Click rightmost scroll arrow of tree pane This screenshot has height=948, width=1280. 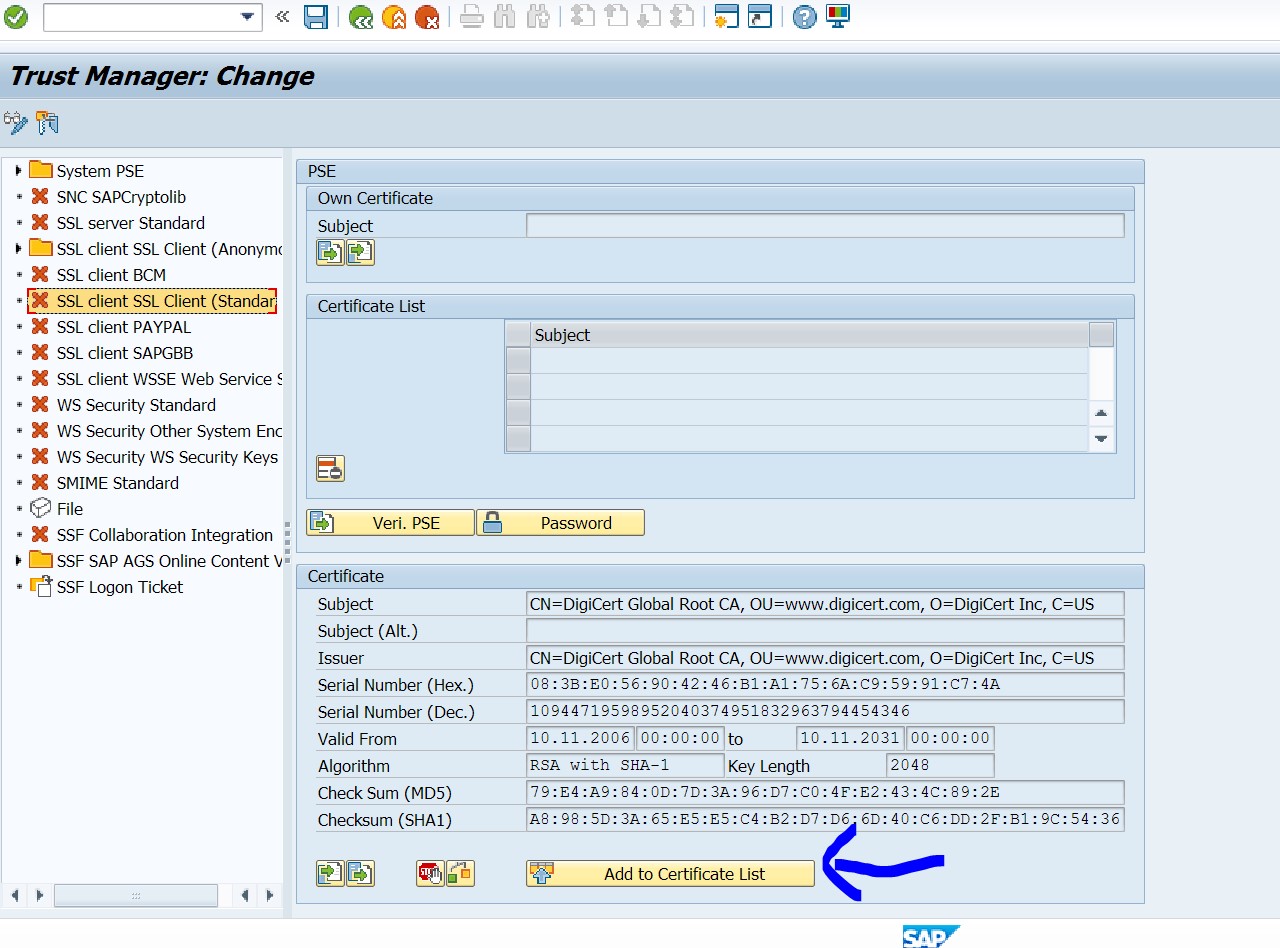pos(269,895)
